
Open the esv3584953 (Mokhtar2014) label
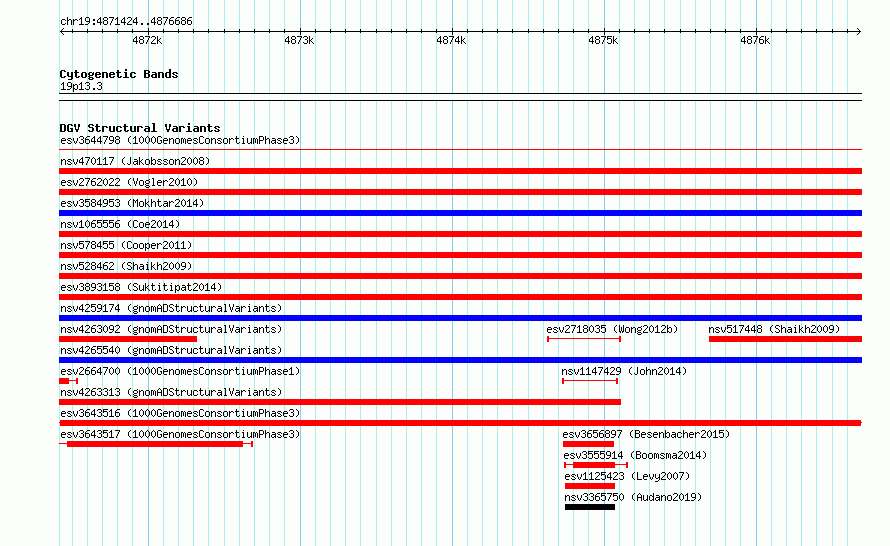click(x=132, y=203)
